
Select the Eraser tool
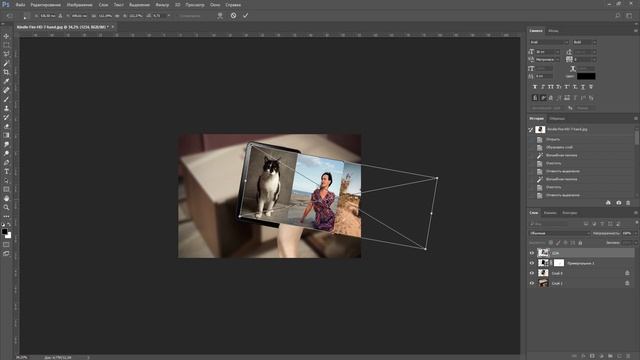(x=6, y=126)
